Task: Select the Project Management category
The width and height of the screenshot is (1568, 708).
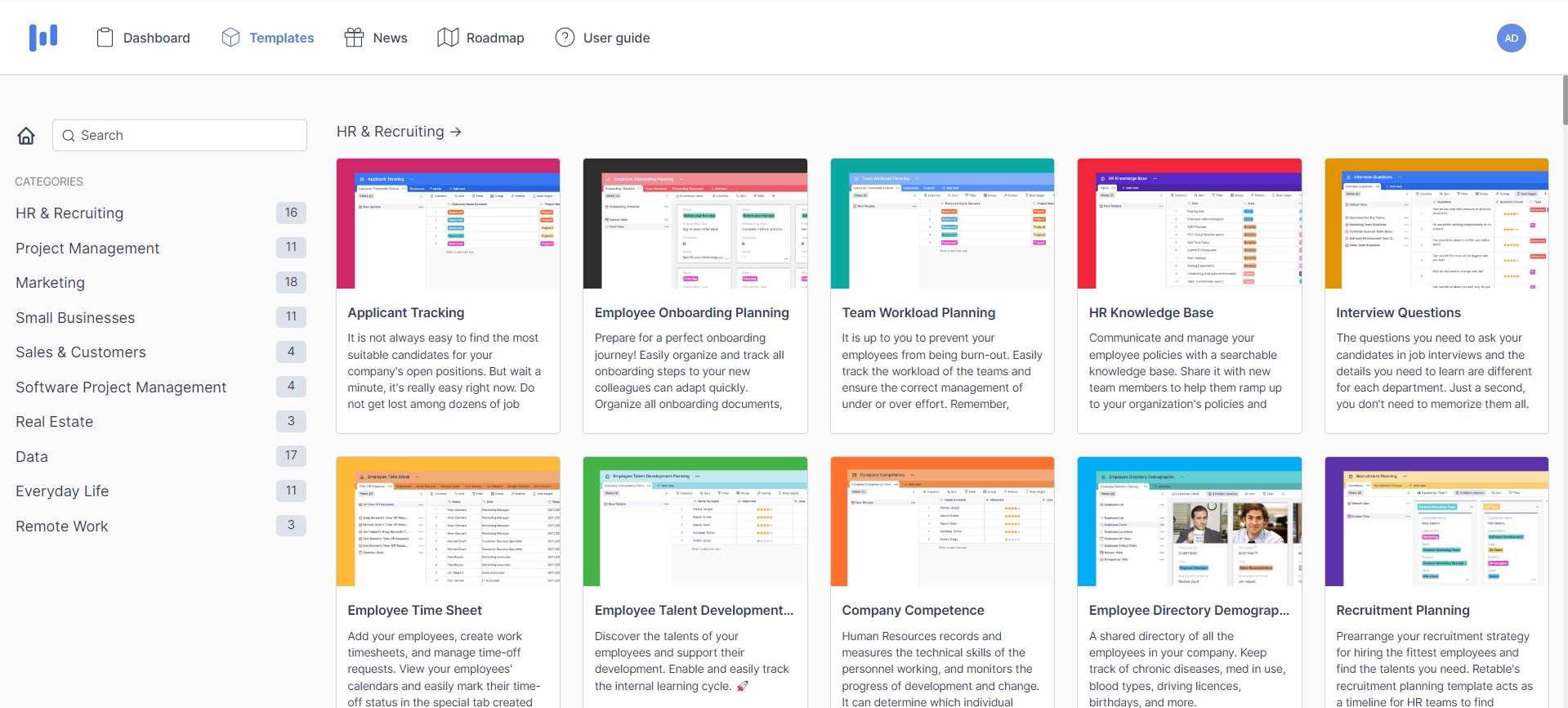Action: tap(87, 249)
